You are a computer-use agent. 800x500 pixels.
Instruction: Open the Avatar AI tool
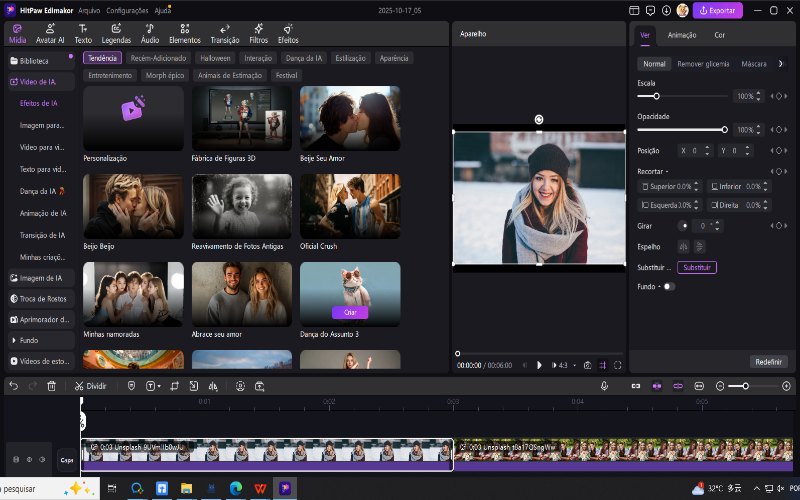coord(50,34)
